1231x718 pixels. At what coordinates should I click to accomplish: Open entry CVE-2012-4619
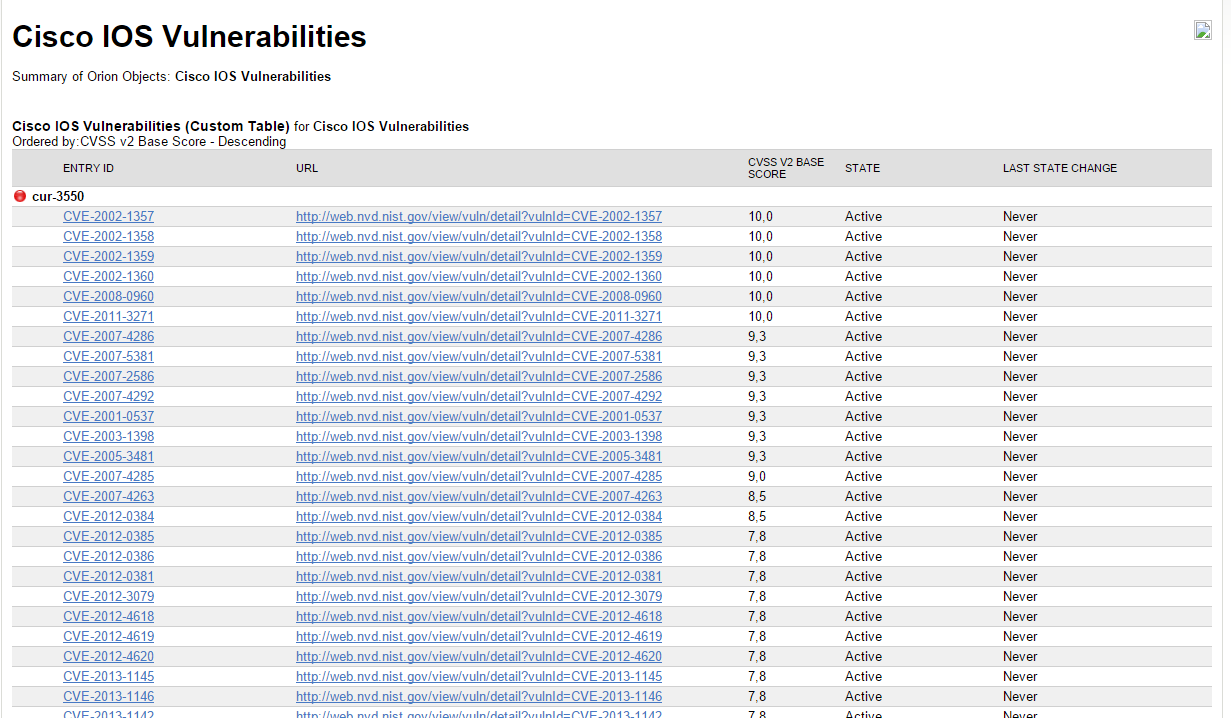point(108,636)
